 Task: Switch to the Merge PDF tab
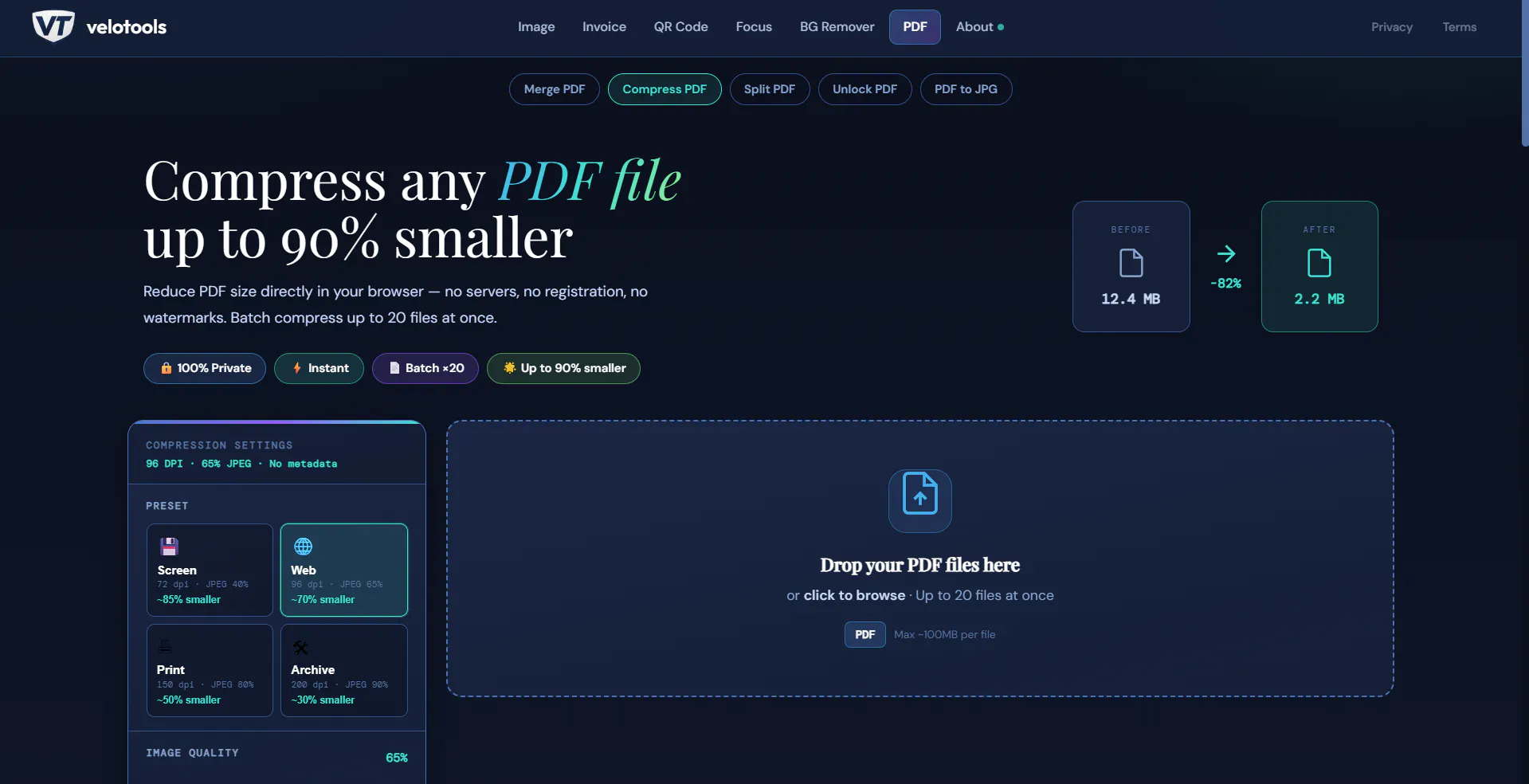tap(555, 89)
